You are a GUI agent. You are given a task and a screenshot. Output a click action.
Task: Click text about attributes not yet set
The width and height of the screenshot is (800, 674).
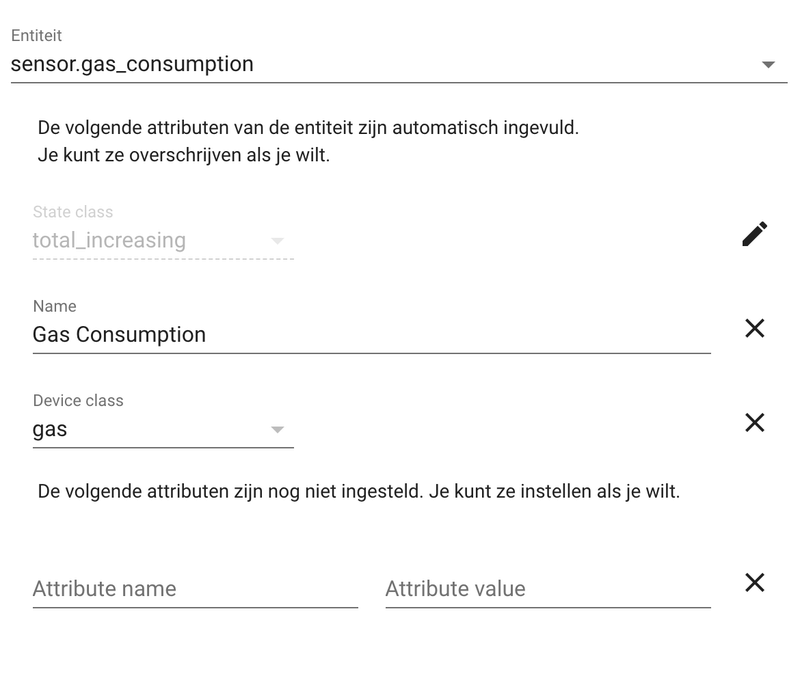(359, 491)
